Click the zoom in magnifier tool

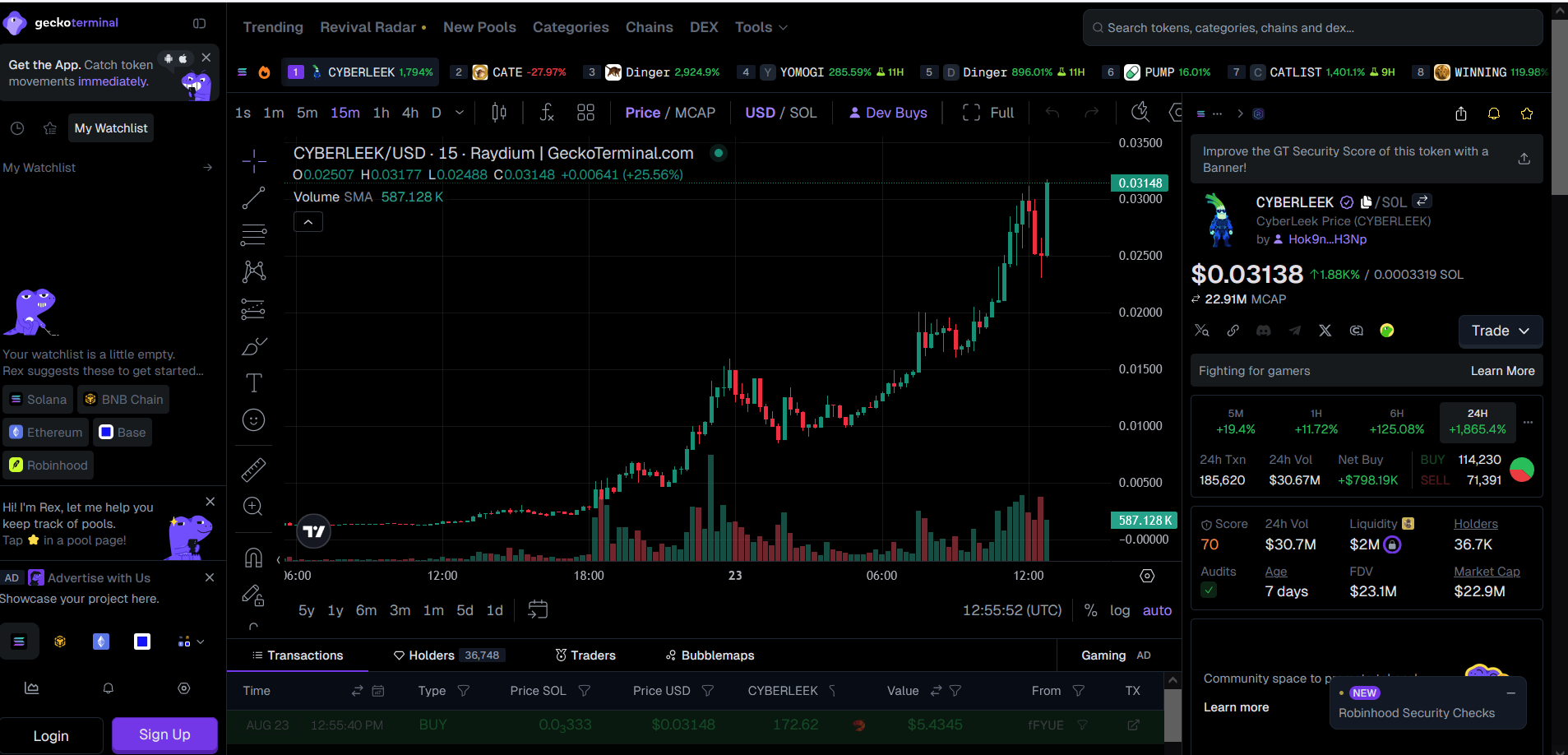coord(254,507)
